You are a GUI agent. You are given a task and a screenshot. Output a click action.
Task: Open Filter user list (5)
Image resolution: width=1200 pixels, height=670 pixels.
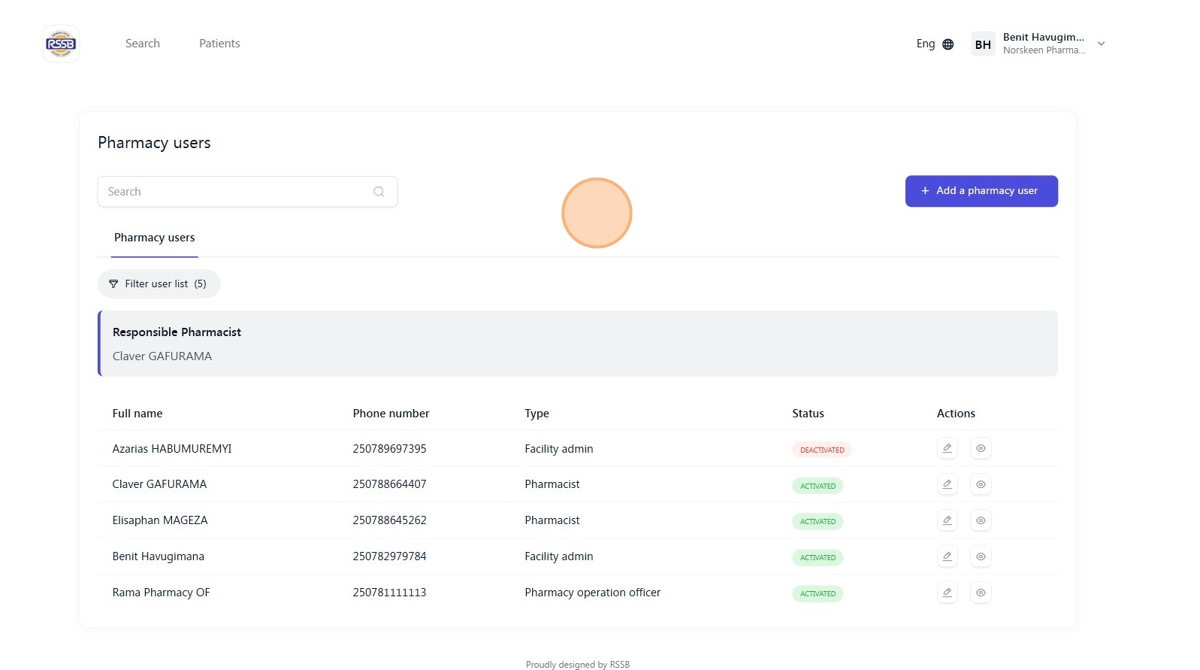[x=158, y=284]
